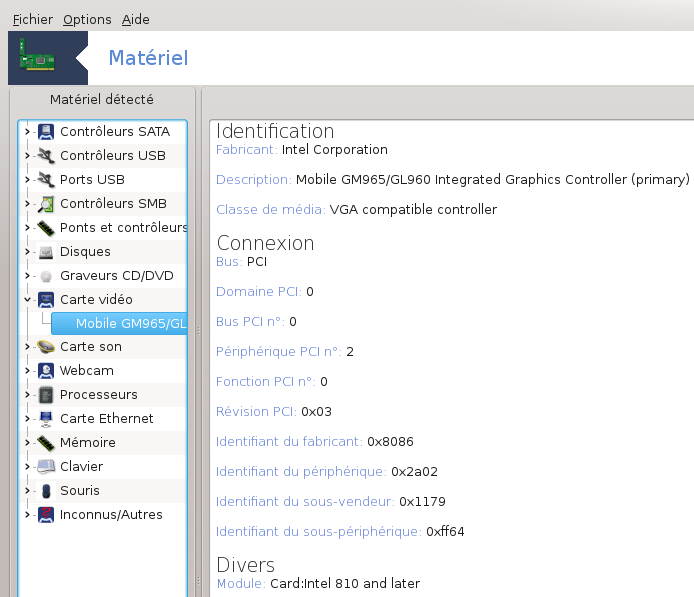694x597 pixels.
Task: Expand the Mémoire tree node
Action: tap(27, 443)
